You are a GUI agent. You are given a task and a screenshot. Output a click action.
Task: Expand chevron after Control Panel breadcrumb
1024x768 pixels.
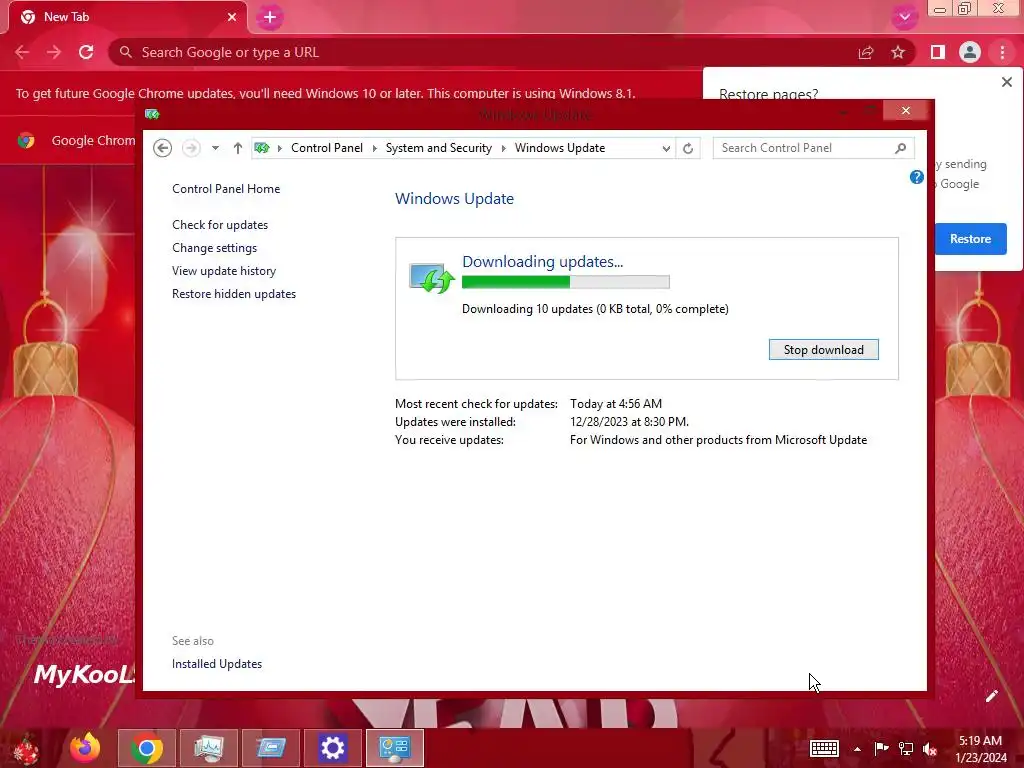click(375, 148)
